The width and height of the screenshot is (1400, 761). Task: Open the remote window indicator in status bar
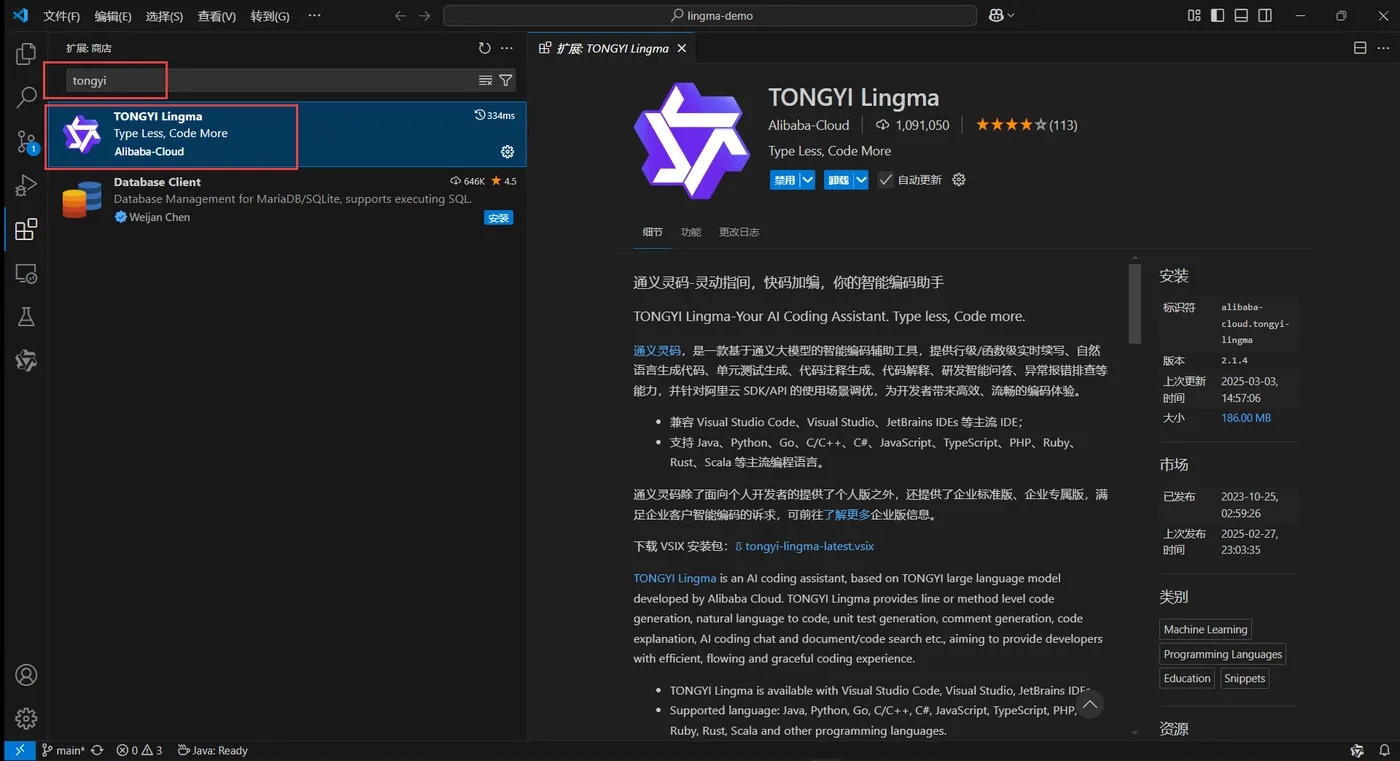(x=19, y=750)
